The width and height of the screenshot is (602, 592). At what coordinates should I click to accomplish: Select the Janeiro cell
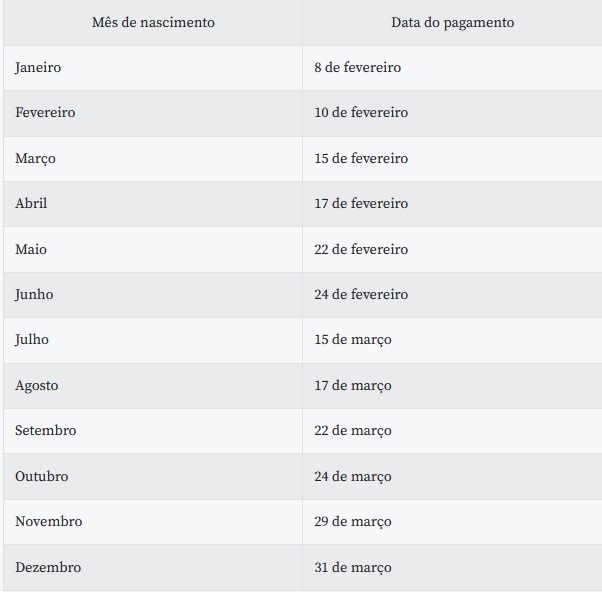click(38, 67)
